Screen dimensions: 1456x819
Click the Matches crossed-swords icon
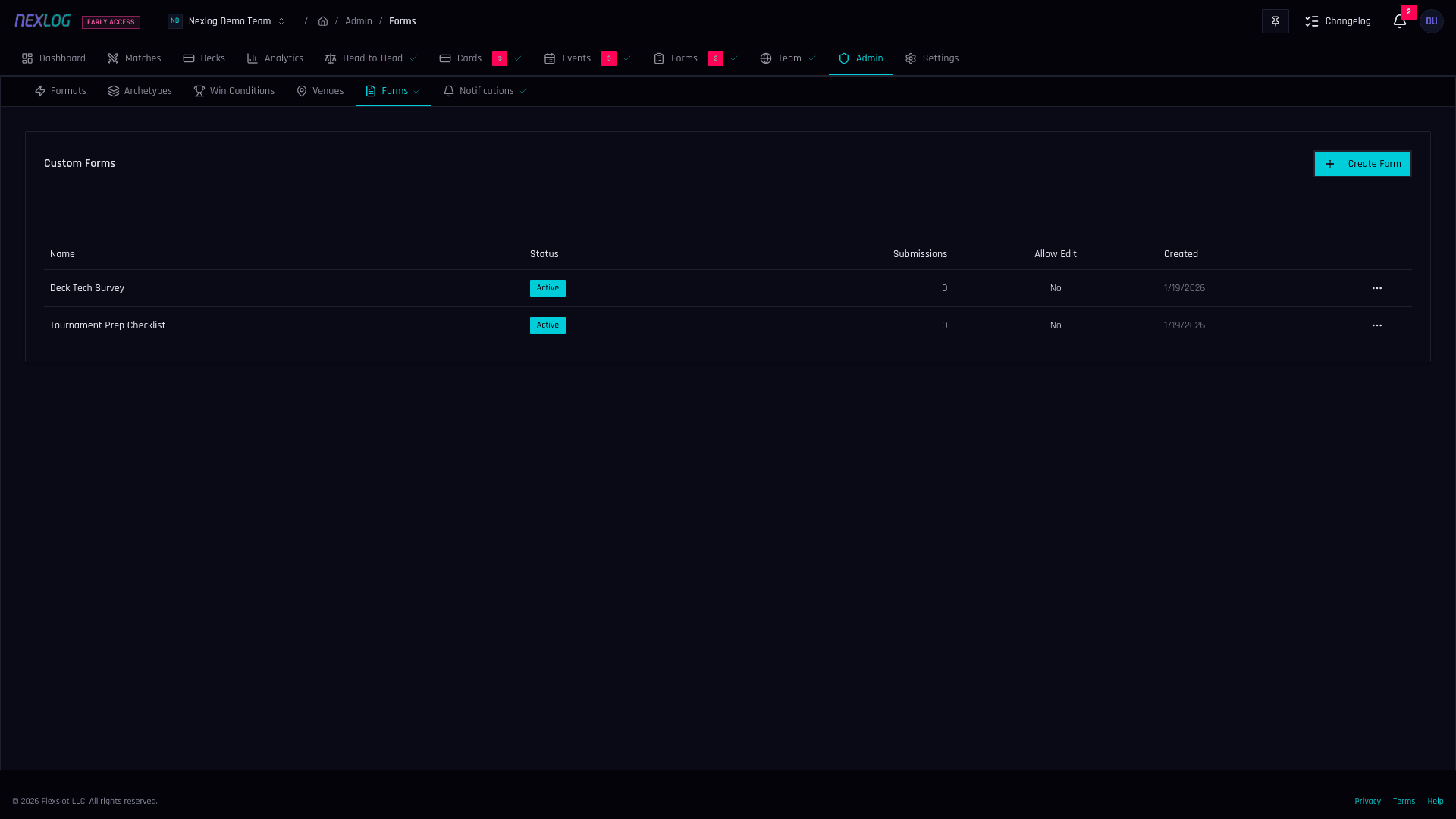click(x=113, y=58)
